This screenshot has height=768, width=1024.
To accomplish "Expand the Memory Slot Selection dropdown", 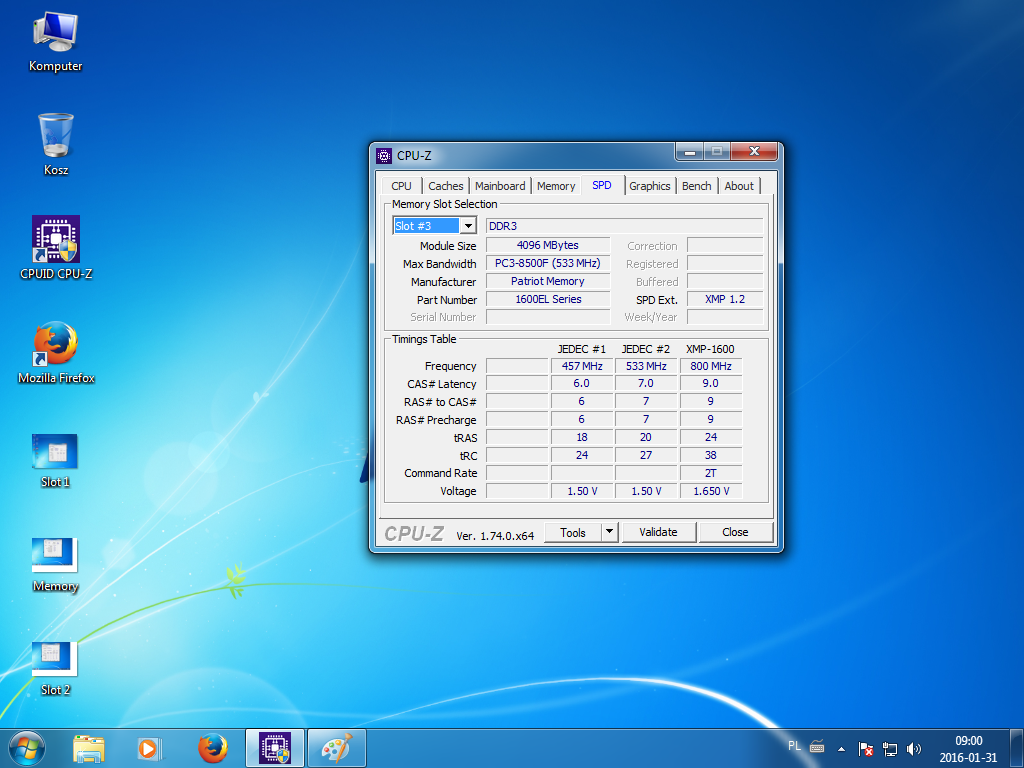I will 468,226.
